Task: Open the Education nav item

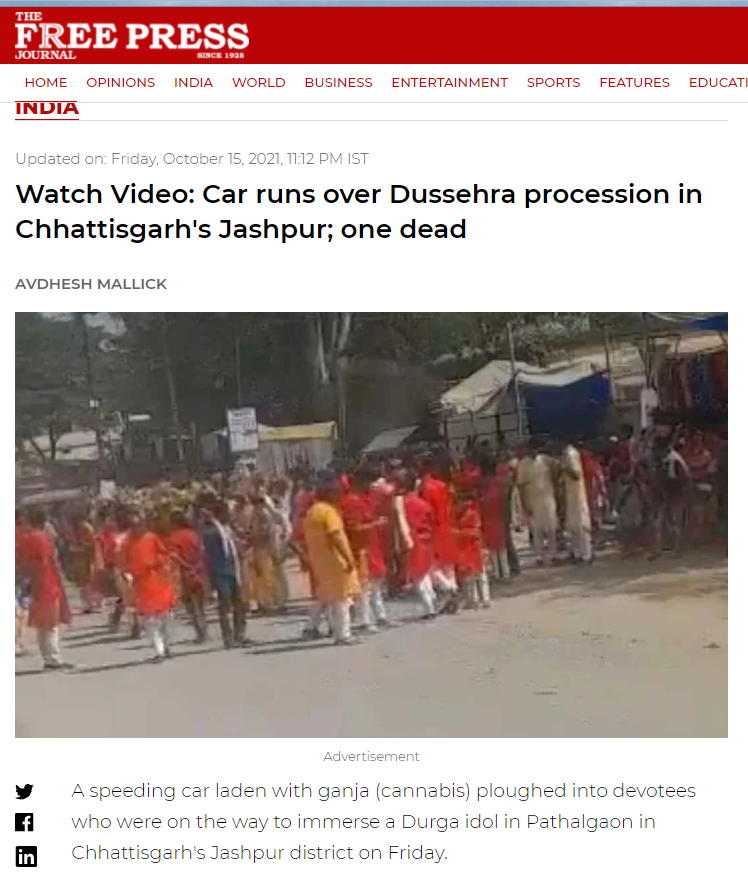Action: tap(718, 82)
